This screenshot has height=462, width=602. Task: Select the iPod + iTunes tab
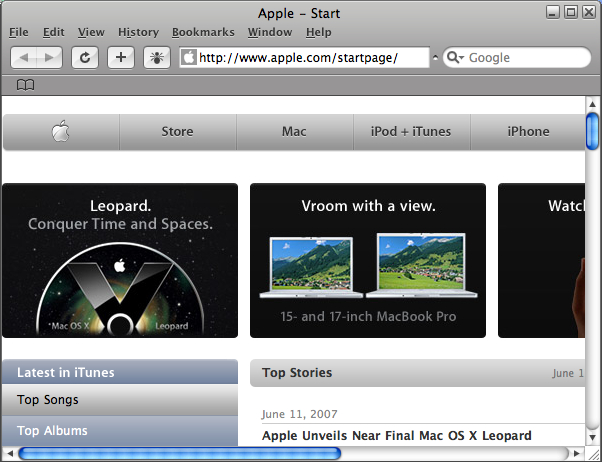coord(411,131)
